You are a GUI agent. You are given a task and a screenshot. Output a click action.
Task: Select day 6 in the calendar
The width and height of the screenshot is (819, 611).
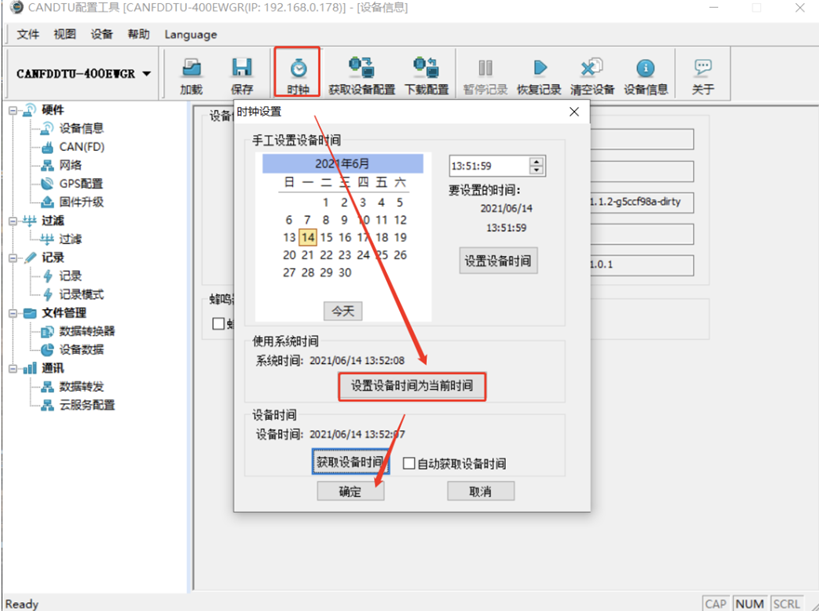coord(289,220)
